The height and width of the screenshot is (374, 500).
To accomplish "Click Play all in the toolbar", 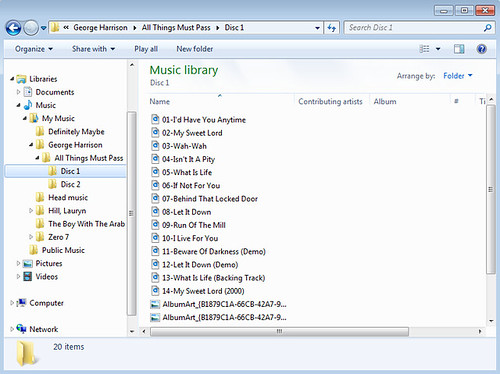I will tap(146, 49).
